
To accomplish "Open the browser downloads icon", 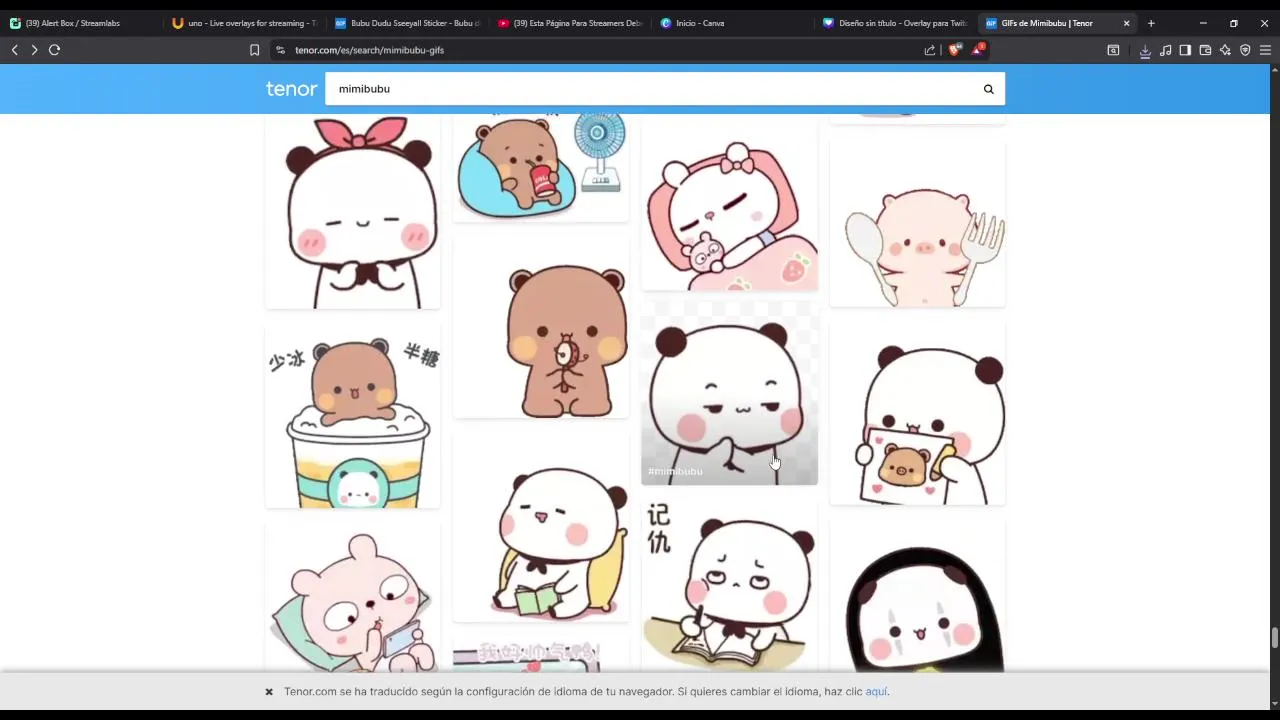I will point(1145,50).
